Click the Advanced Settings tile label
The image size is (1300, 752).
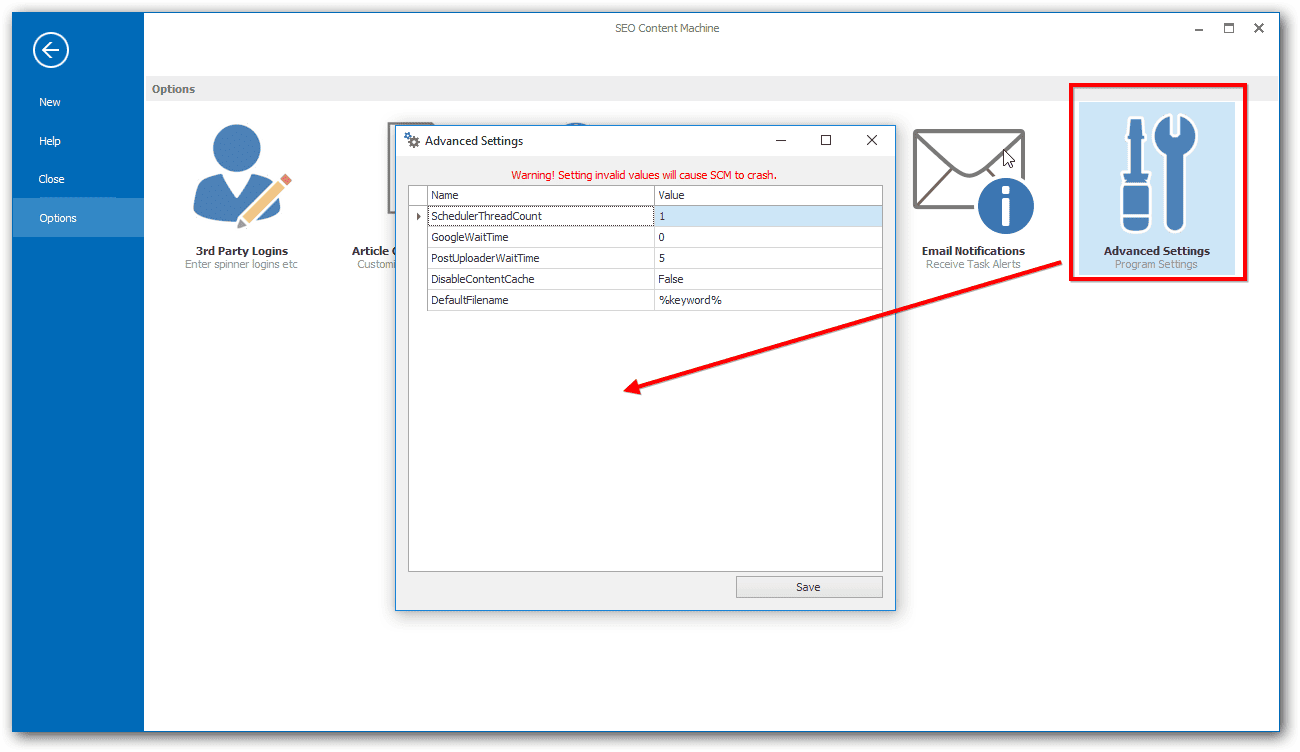coord(1157,251)
